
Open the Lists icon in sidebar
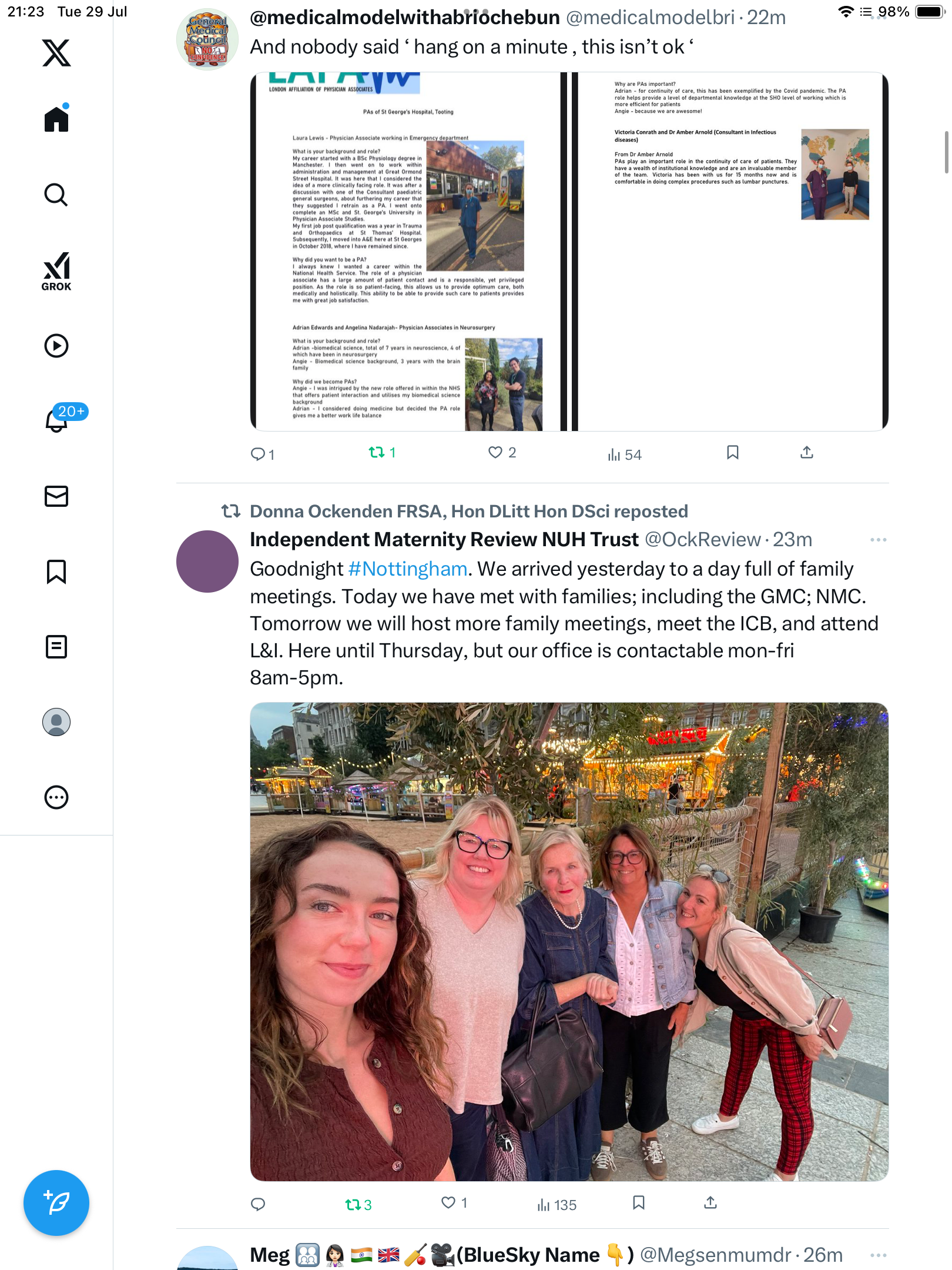point(56,647)
